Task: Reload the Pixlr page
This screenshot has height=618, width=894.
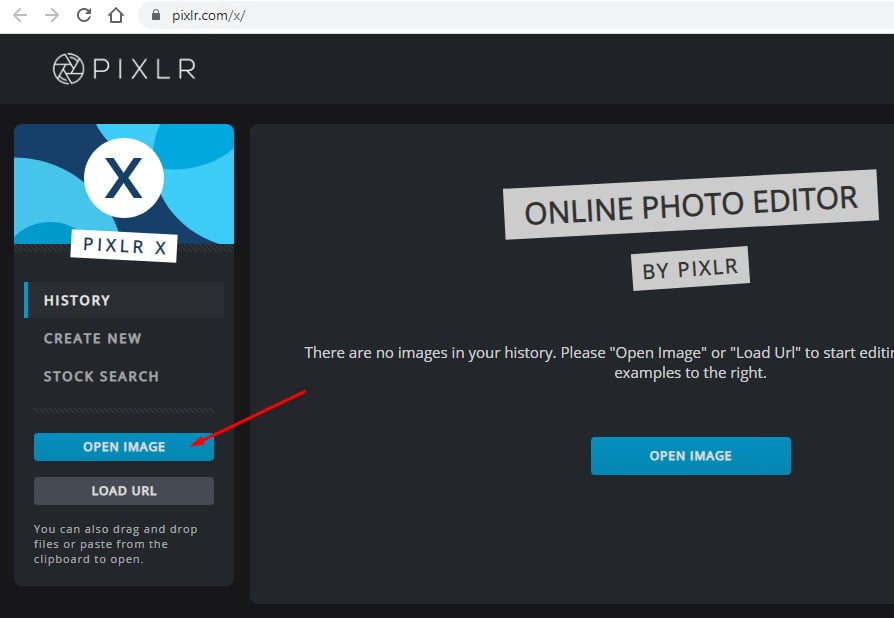Action: 84,15
